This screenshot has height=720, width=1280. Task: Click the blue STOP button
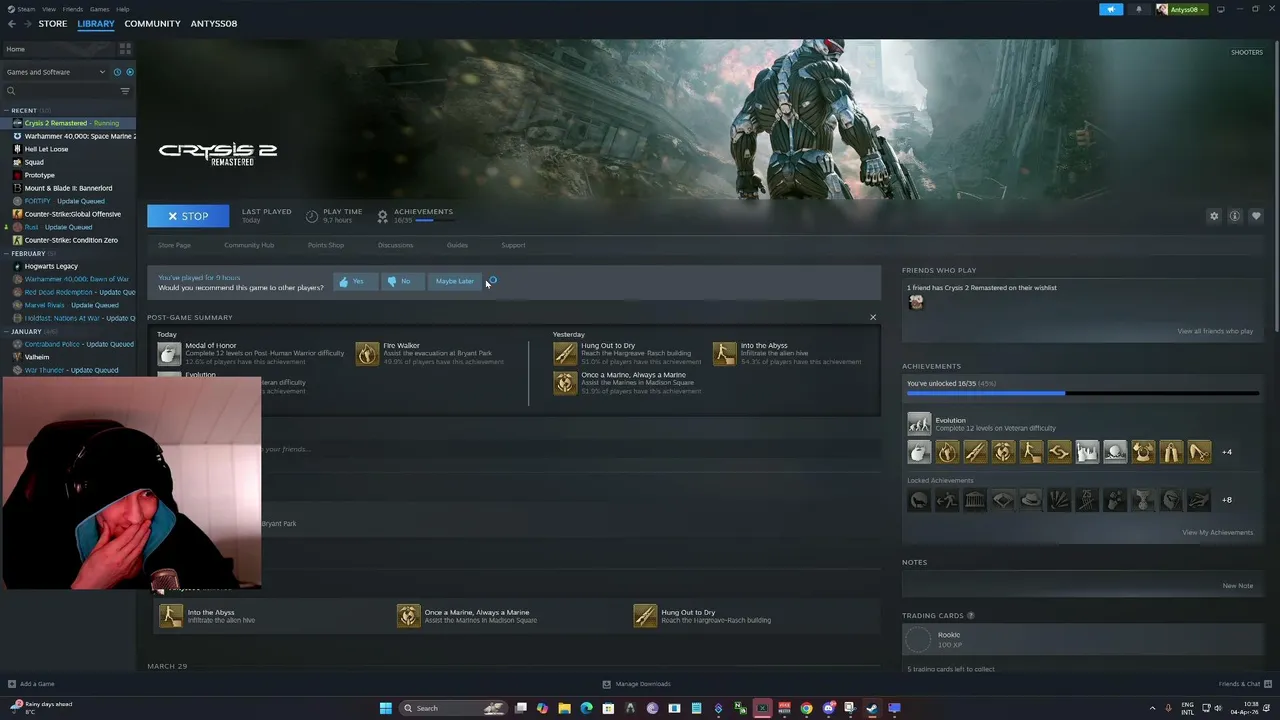click(x=188, y=216)
